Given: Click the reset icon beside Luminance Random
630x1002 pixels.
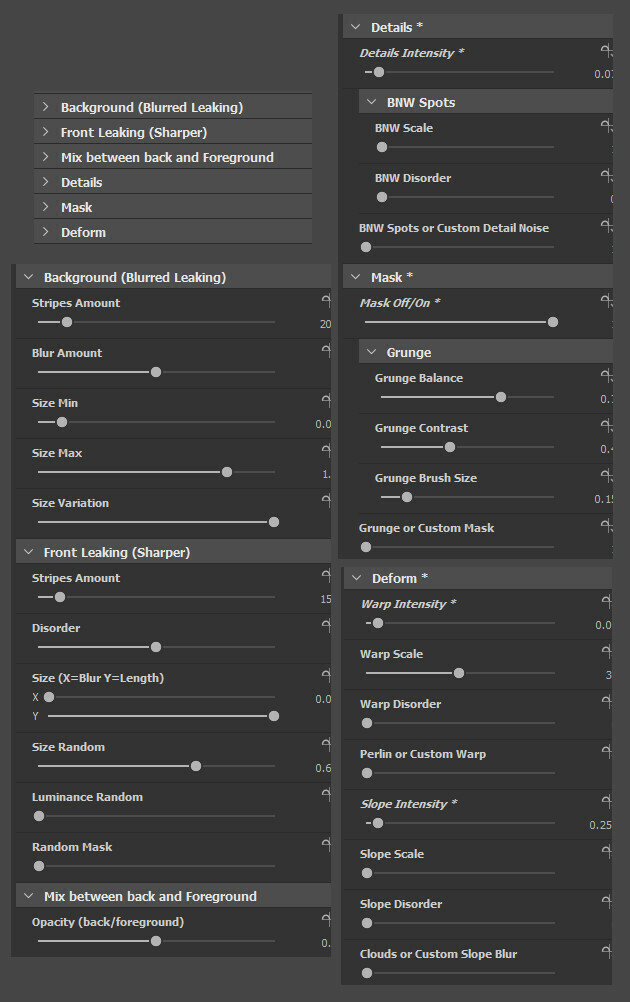Looking at the screenshot, I should coord(325,795).
